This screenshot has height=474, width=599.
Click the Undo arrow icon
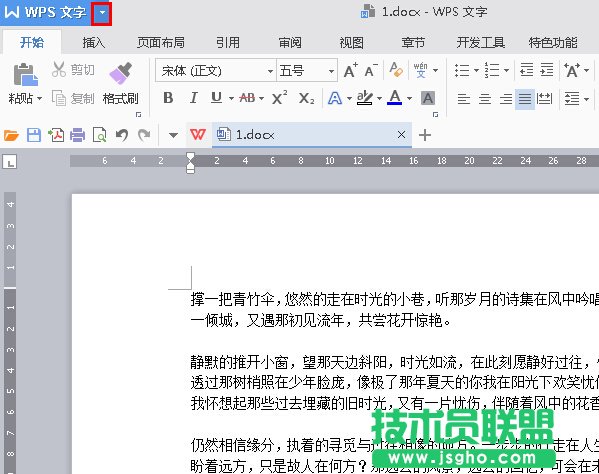click(x=122, y=135)
